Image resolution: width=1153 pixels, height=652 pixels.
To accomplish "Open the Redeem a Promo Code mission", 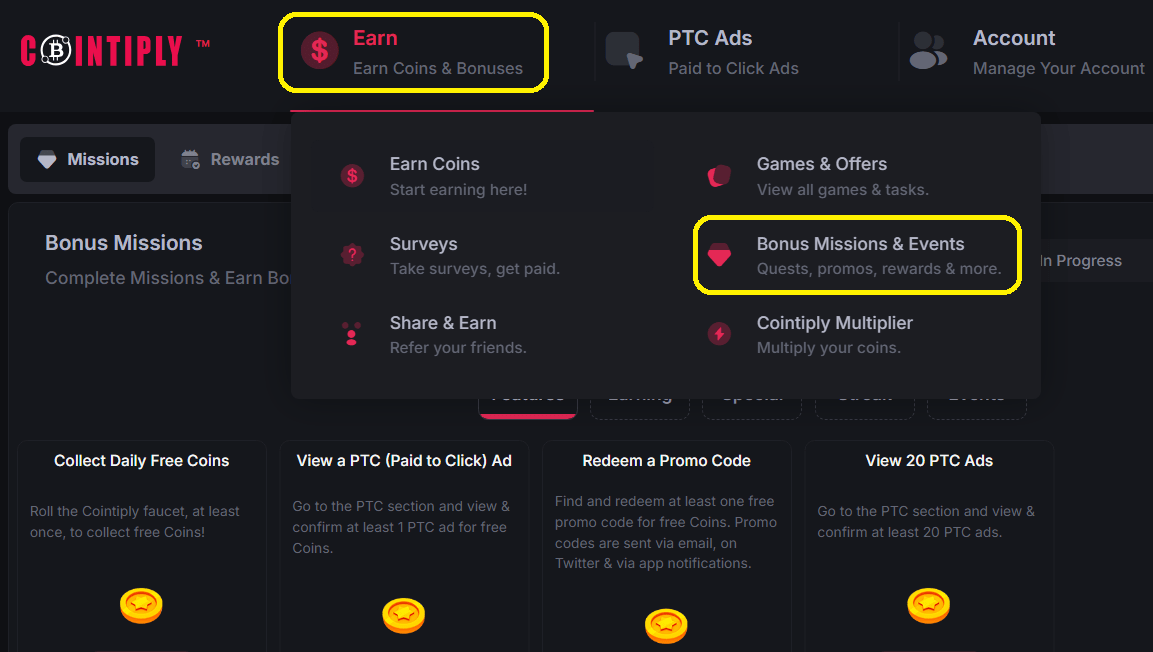I will [666, 461].
